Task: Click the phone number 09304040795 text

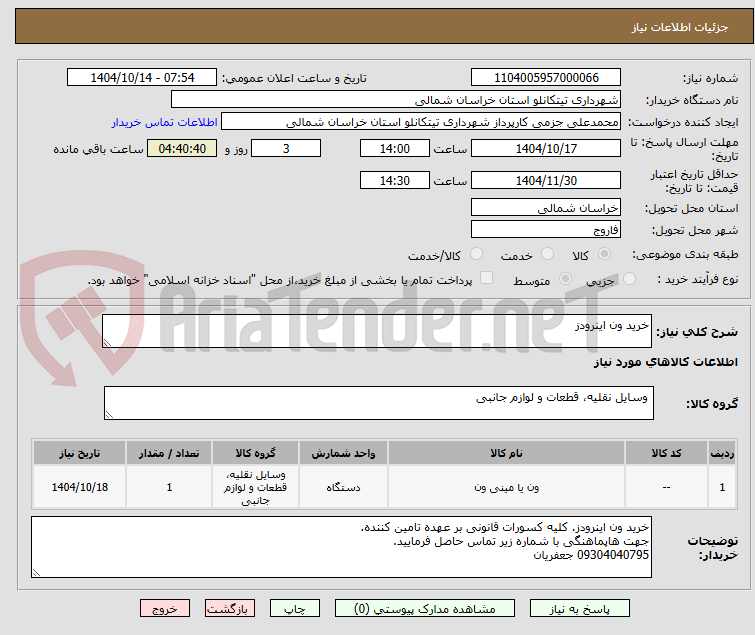Action: 613,555
